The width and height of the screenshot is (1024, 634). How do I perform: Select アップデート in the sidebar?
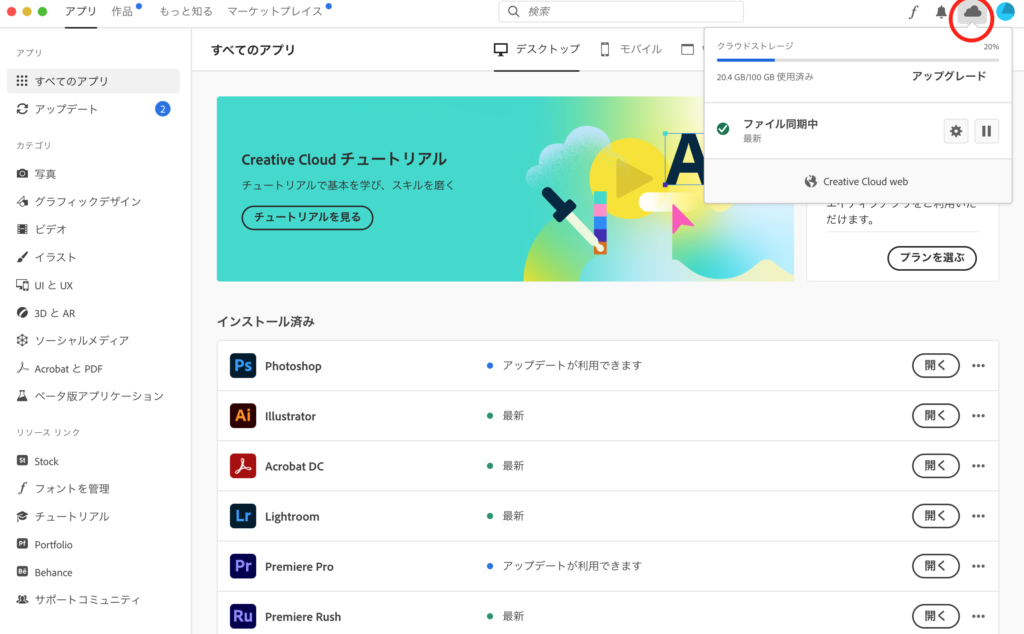(x=66, y=109)
